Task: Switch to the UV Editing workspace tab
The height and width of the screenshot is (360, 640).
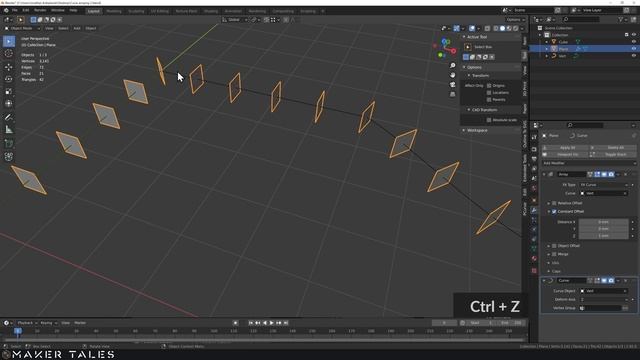Action: click(160, 11)
